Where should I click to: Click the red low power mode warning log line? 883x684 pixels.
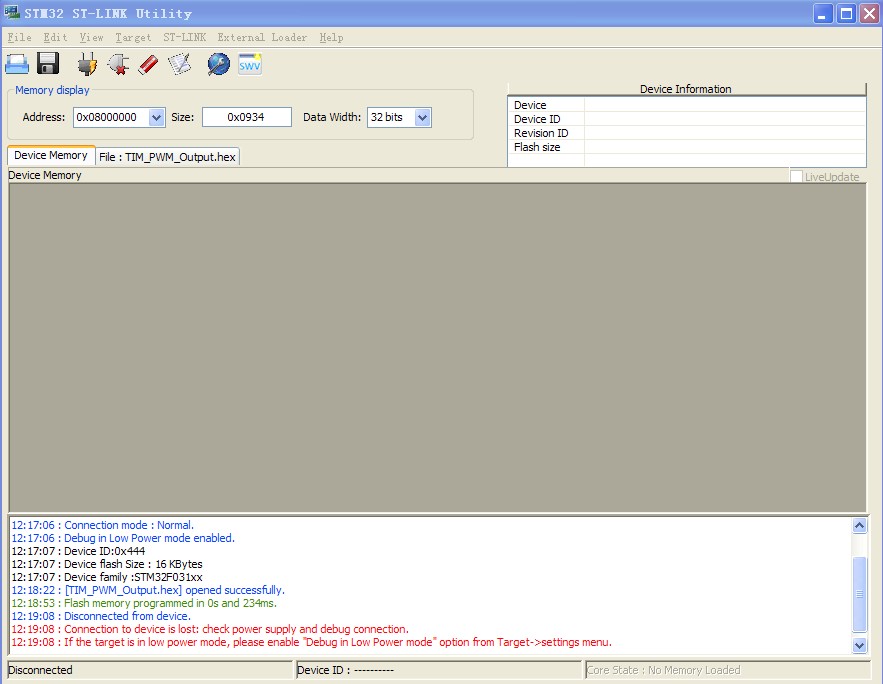(311, 642)
